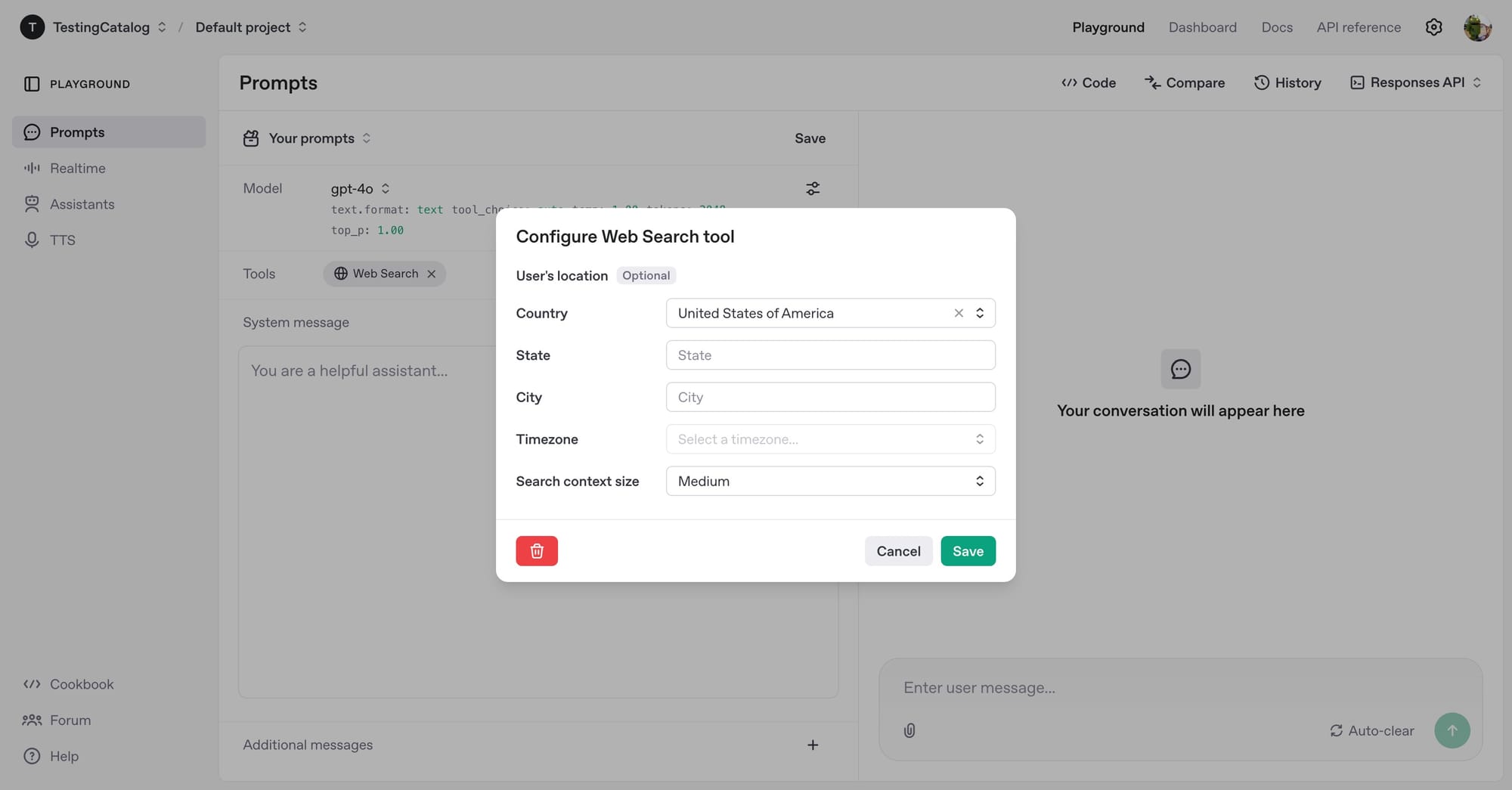
Task: Save the prompt in the prompts header
Action: [810, 138]
